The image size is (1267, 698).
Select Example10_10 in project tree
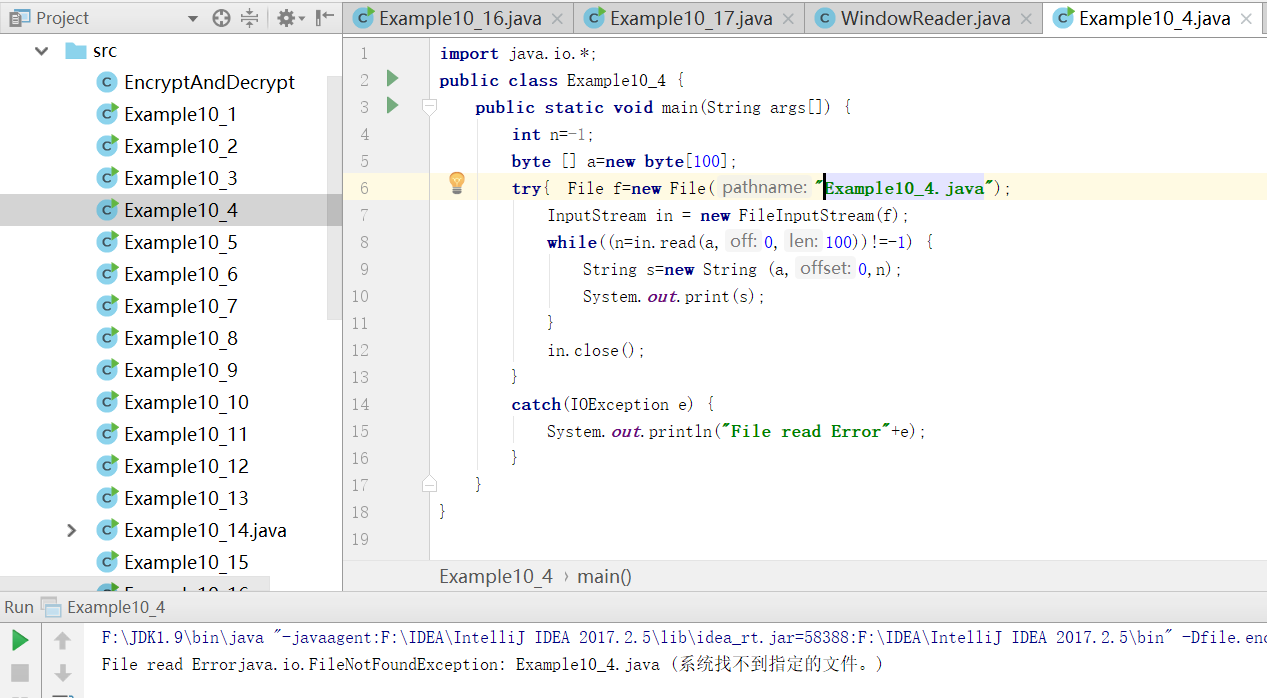(x=187, y=403)
